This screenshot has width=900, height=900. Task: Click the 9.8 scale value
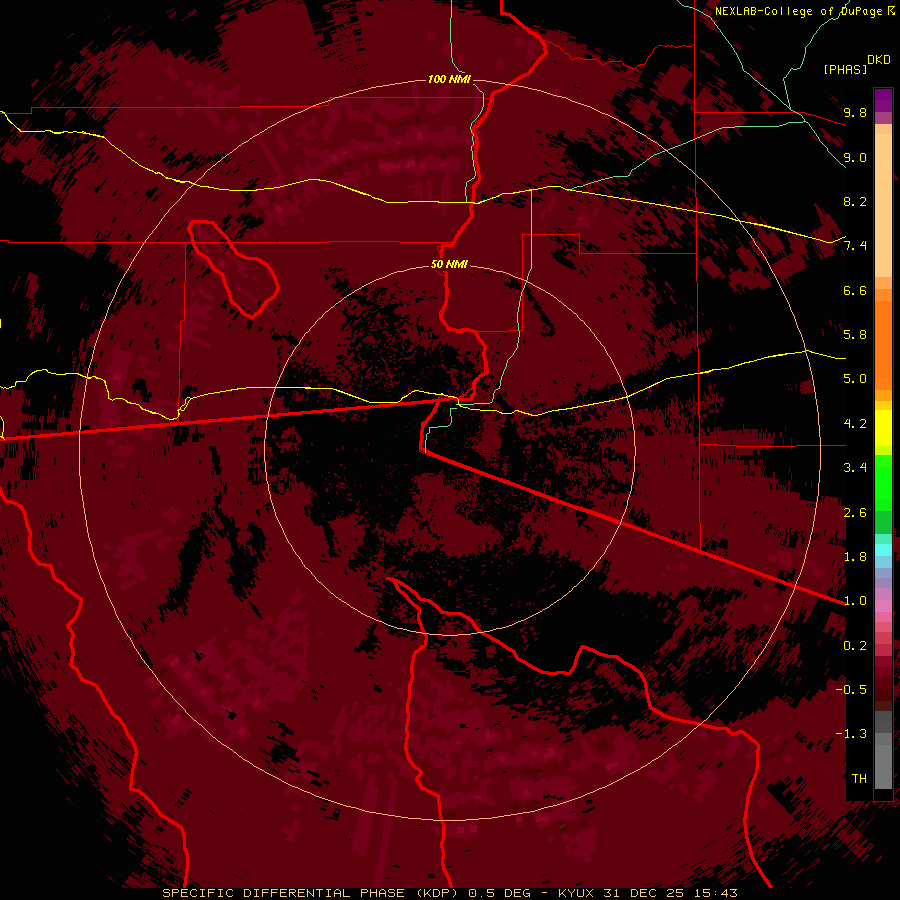click(855, 112)
